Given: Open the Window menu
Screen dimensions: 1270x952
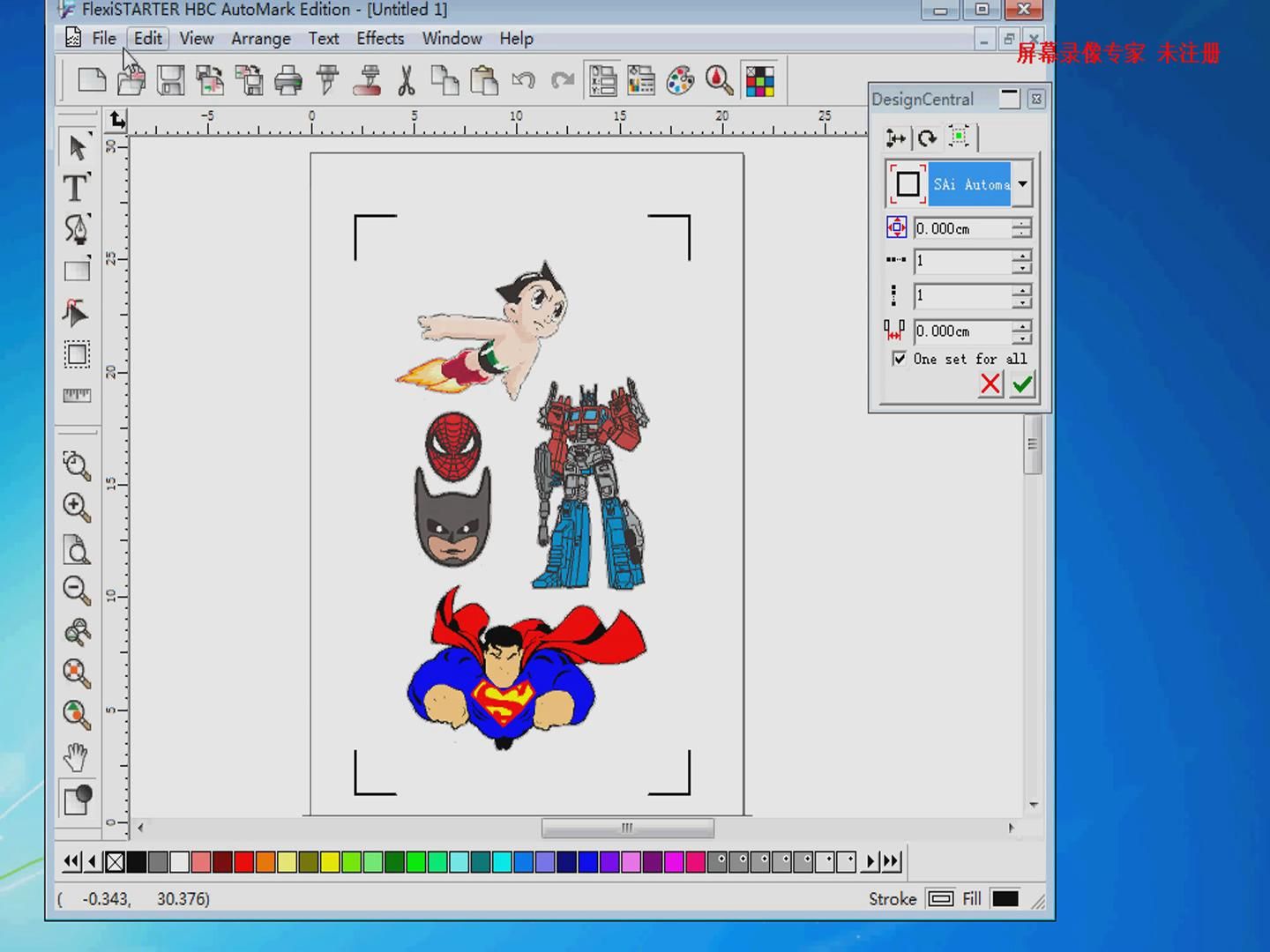Looking at the screenshot, I should [452, 38].
